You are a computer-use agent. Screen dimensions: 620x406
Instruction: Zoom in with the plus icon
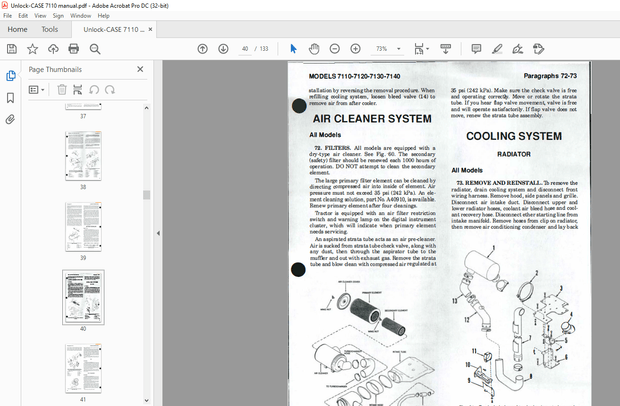(355, 49)
